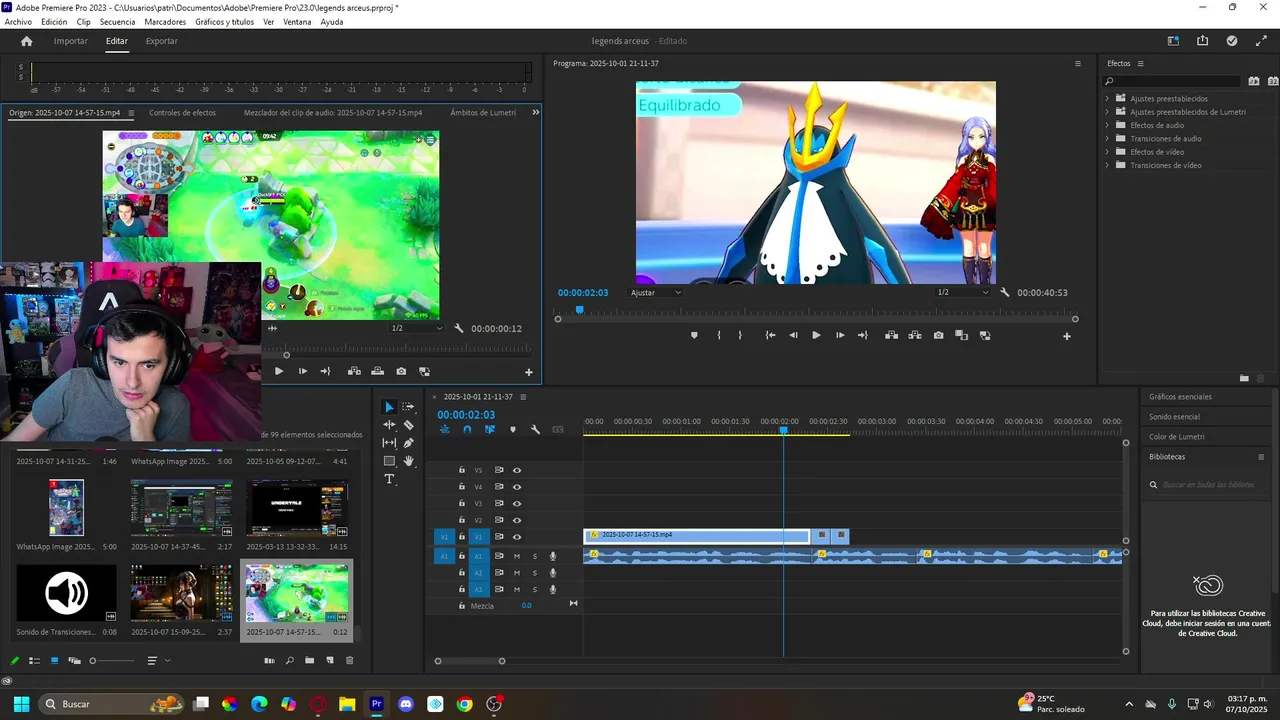Screen dimensions: 1280x720
Task: Select the Selection tool arrow
Action: [x=389, y=407]
